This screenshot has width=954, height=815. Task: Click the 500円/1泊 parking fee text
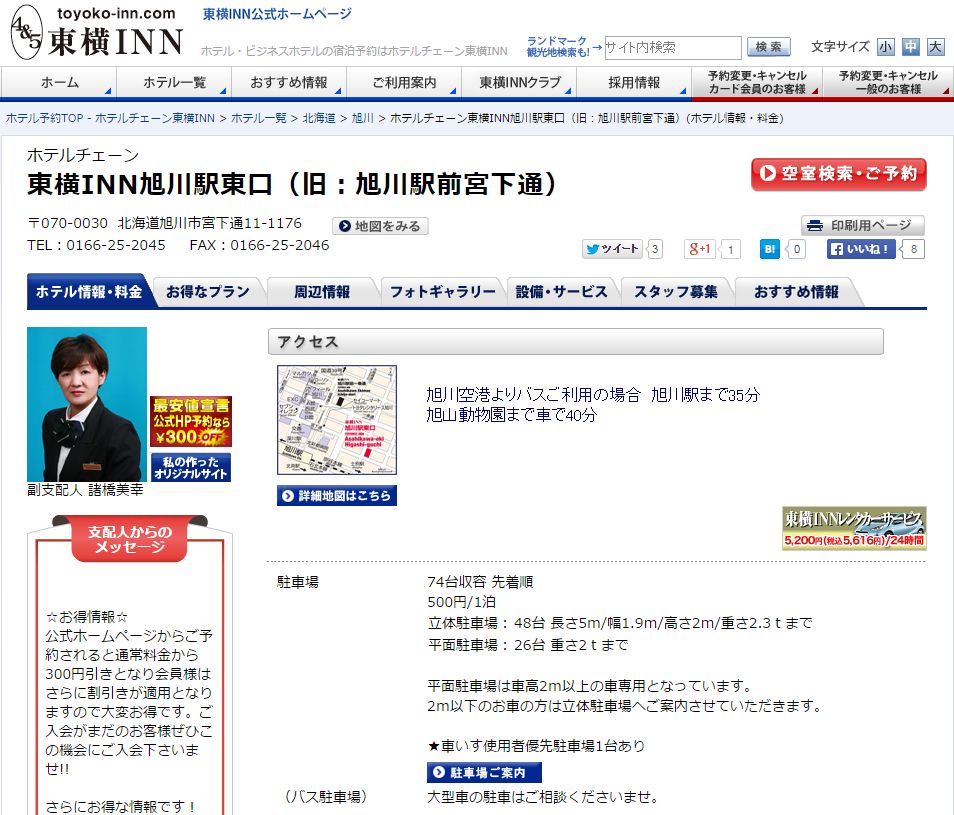461,602
